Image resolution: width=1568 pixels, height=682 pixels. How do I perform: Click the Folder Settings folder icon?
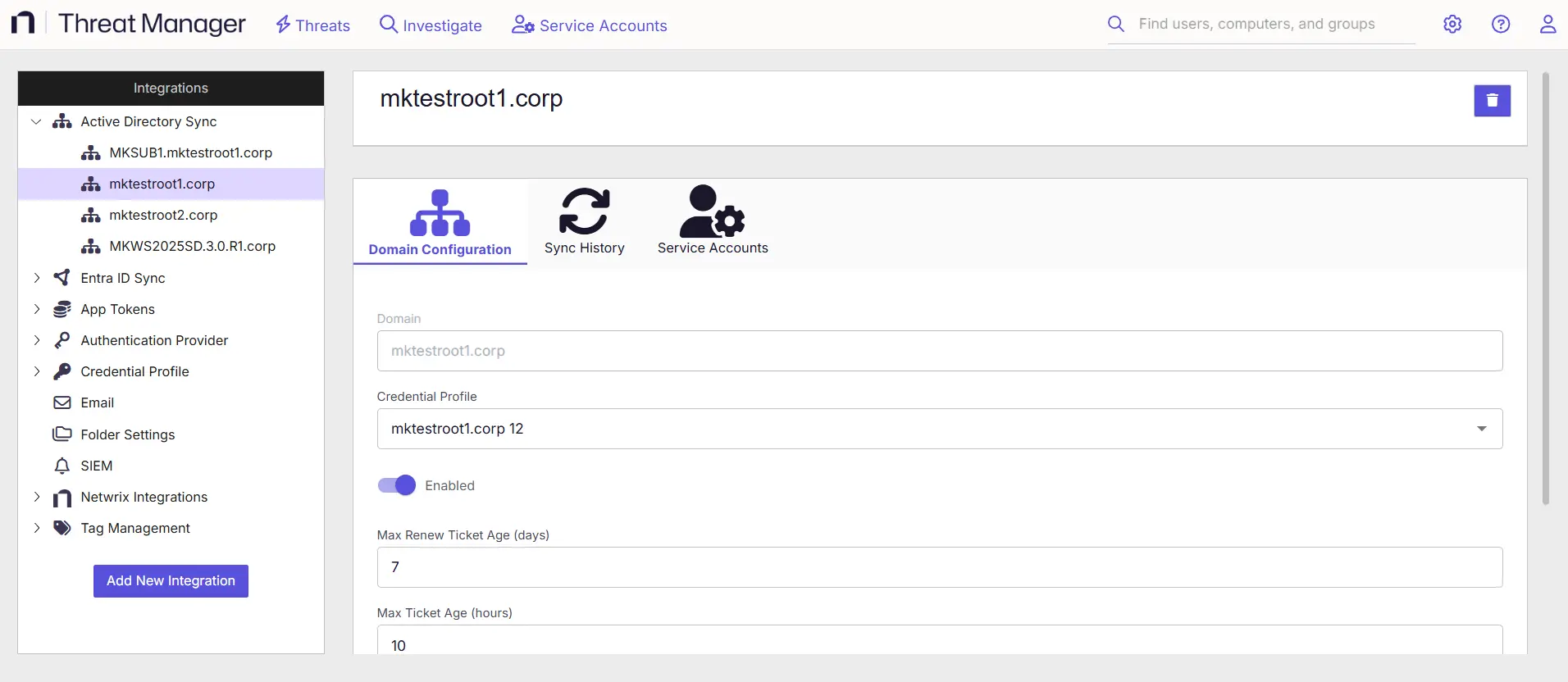coord(62,434)
